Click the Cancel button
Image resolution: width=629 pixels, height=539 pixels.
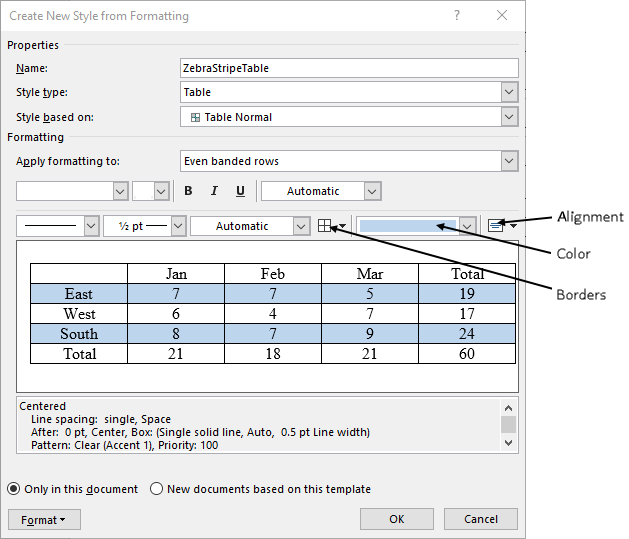[481, 519]
